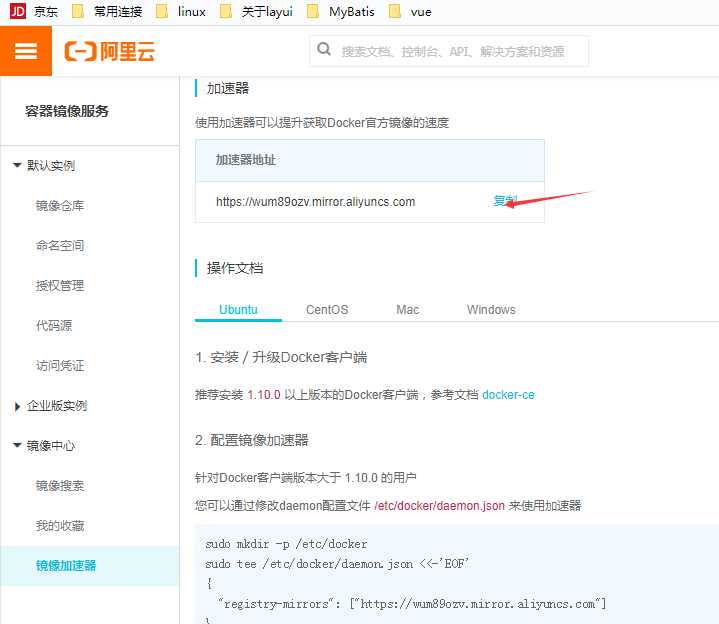Switch to the Mac tab
Image resolution: width=719 pixels, height=624 pixels.
tap(408, 309)
